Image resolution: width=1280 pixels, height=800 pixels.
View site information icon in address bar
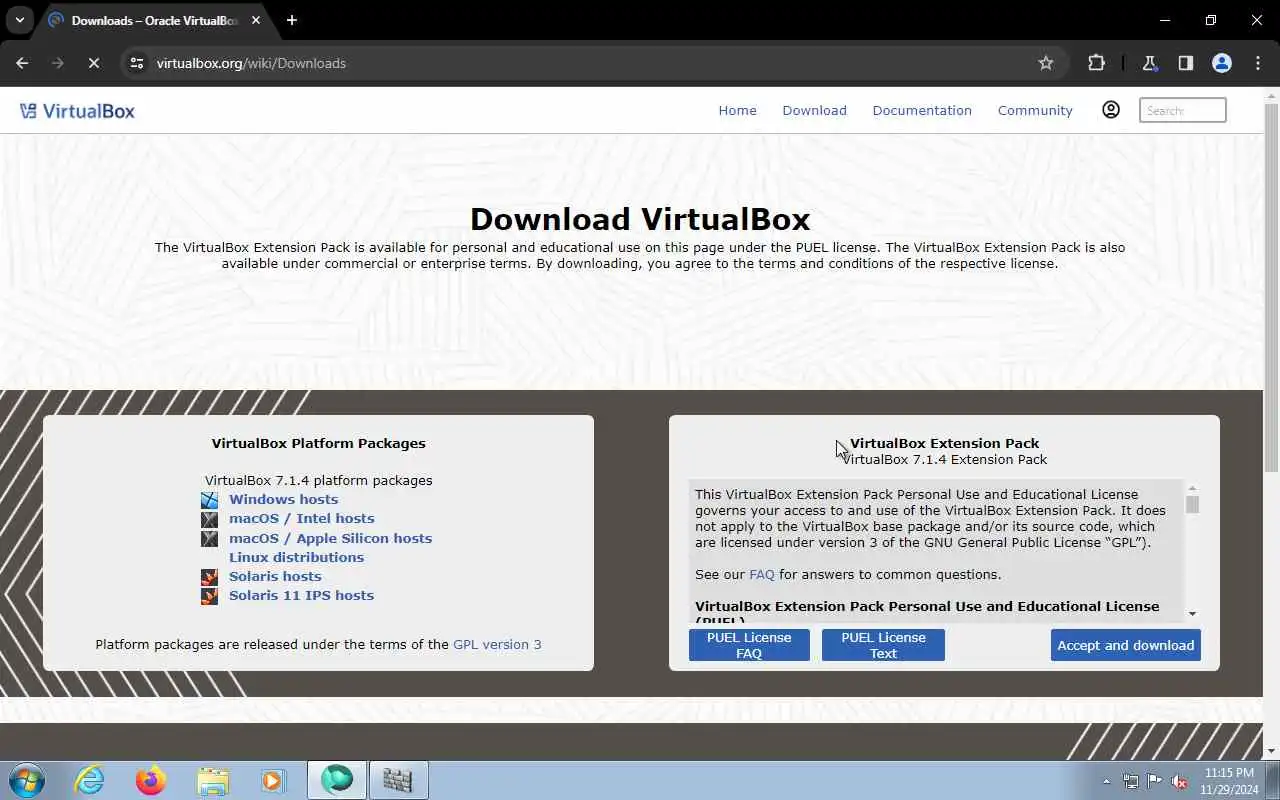(x=137, y=63)
